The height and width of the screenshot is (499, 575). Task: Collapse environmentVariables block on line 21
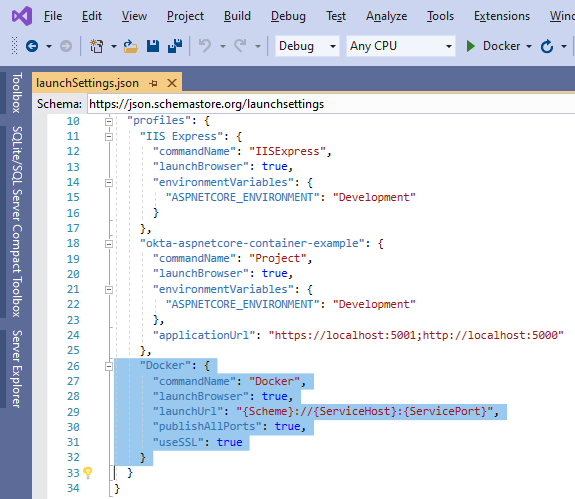(109, 290)
